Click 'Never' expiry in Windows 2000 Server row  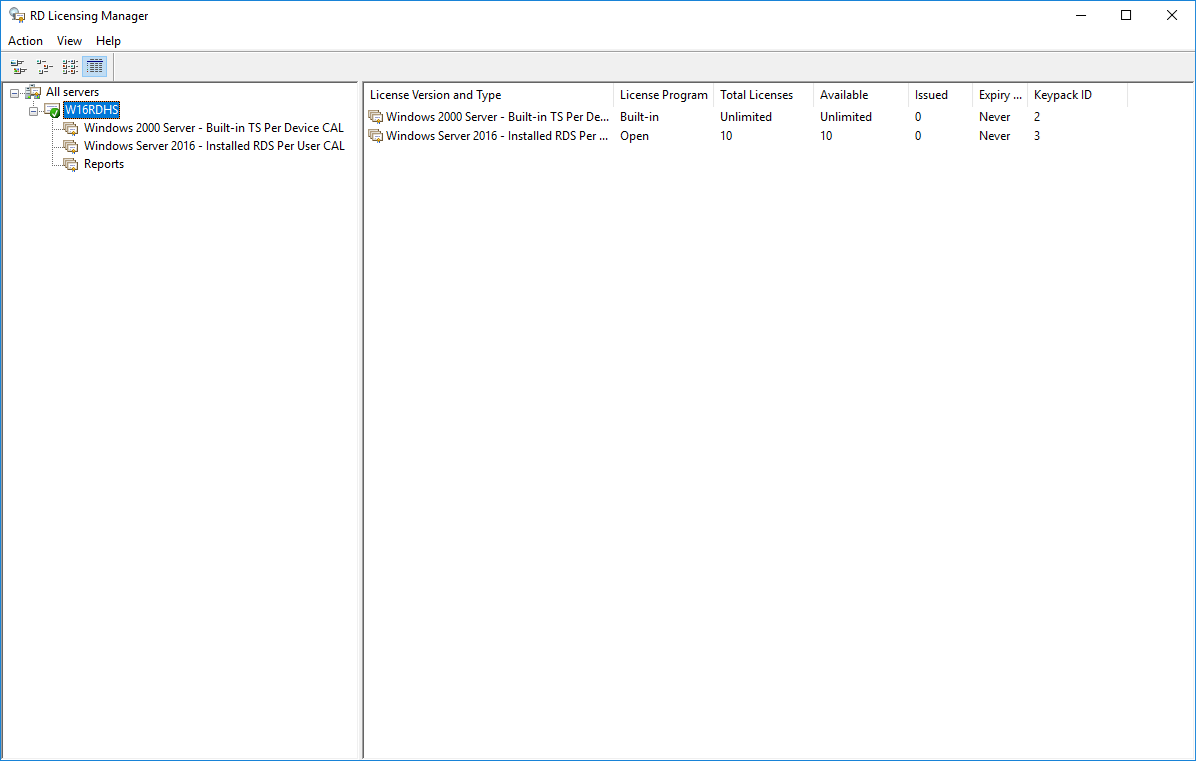(995, 117)
